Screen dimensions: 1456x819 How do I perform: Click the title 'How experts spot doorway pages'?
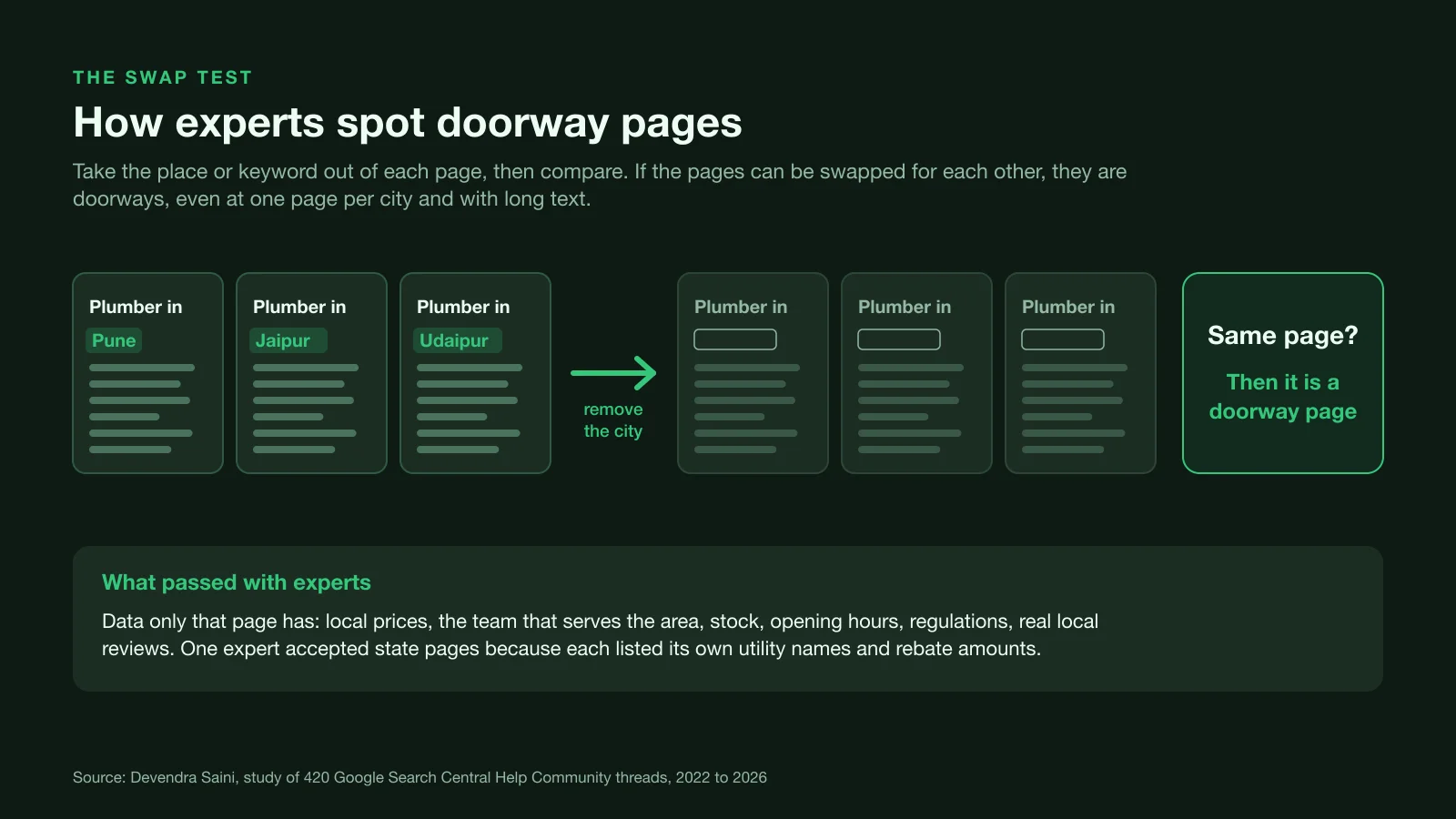point(408,123)
